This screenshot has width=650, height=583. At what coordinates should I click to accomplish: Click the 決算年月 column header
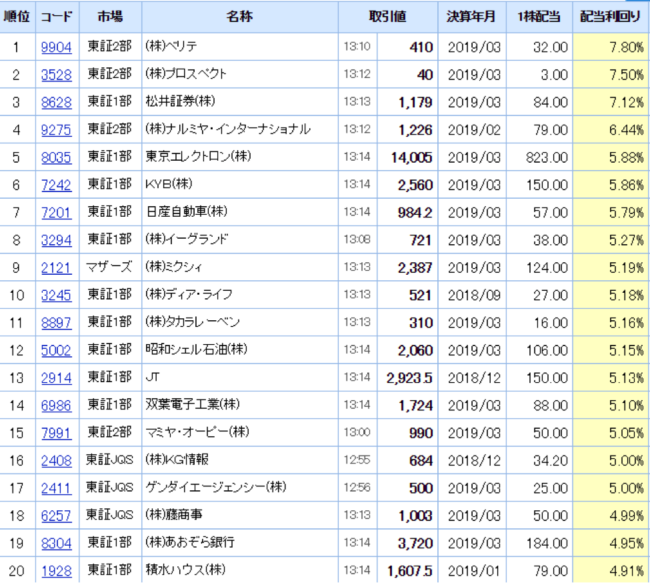click(x=470, y=18)
